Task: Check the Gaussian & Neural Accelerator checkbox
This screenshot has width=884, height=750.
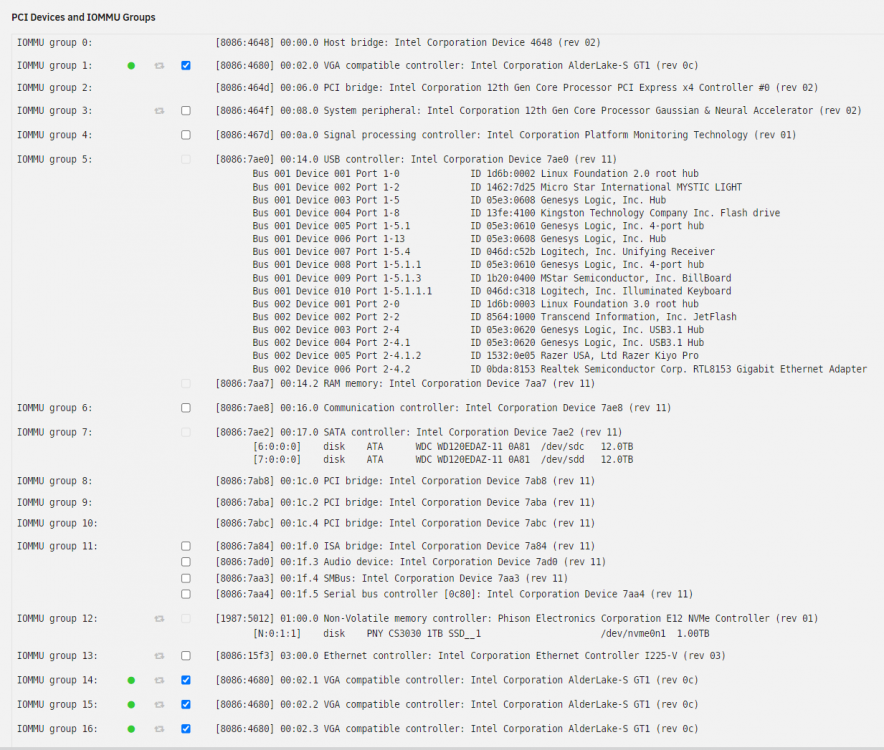Action: [x=186, y=111]
